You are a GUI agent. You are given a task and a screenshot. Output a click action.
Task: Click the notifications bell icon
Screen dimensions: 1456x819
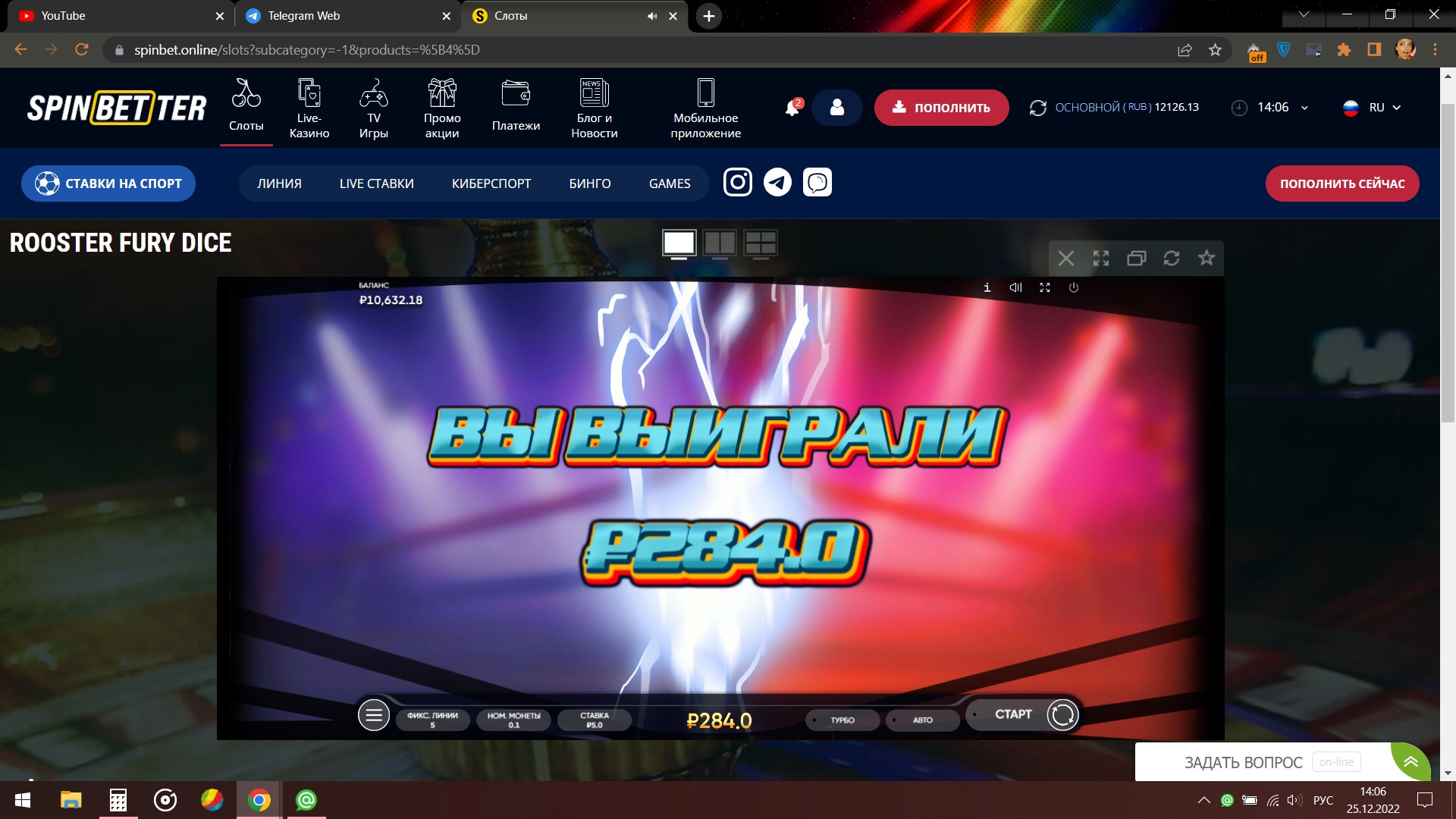(792, 108)
